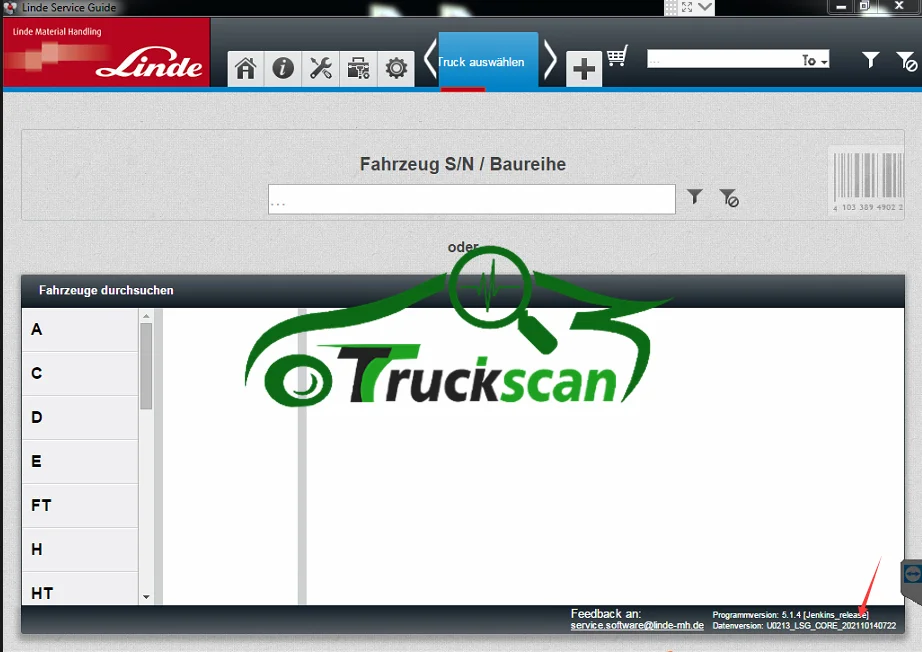Click the Programmversion 5.1.4 text
922x652 pixels.
click(790, 615)
